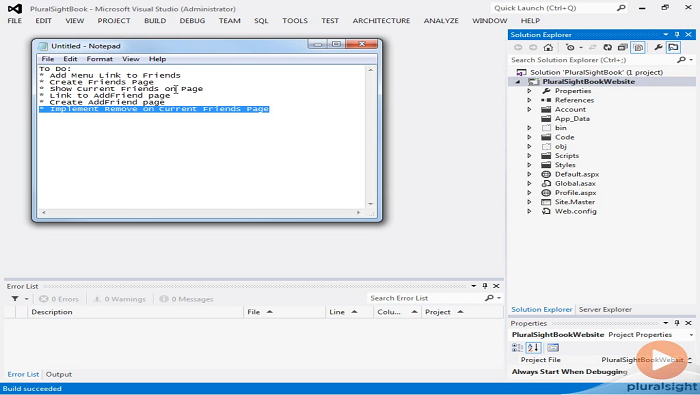
Task: Sort Error List by Project column
Action: coord(462,312)
